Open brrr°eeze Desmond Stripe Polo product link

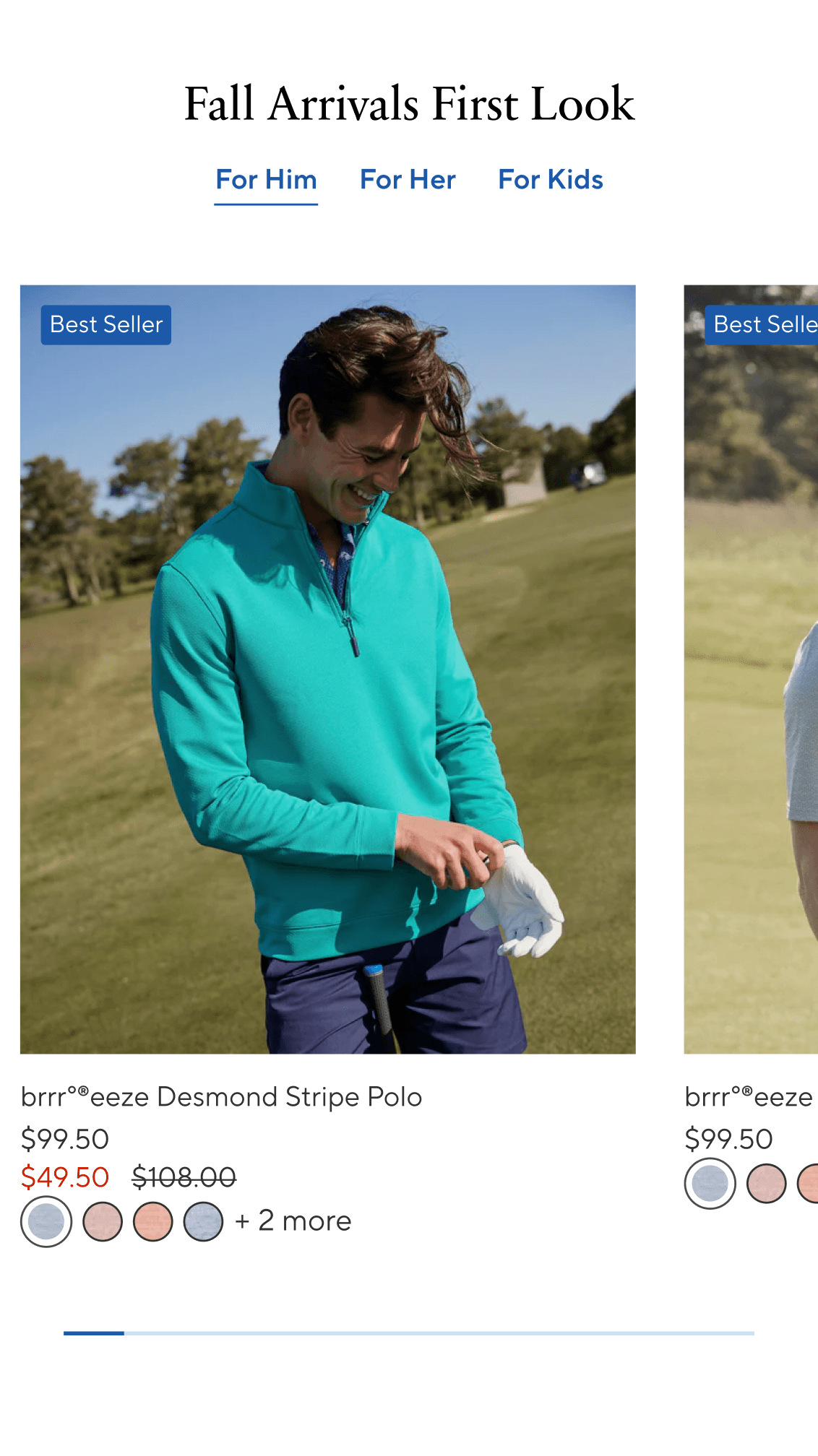[221, 1097]
